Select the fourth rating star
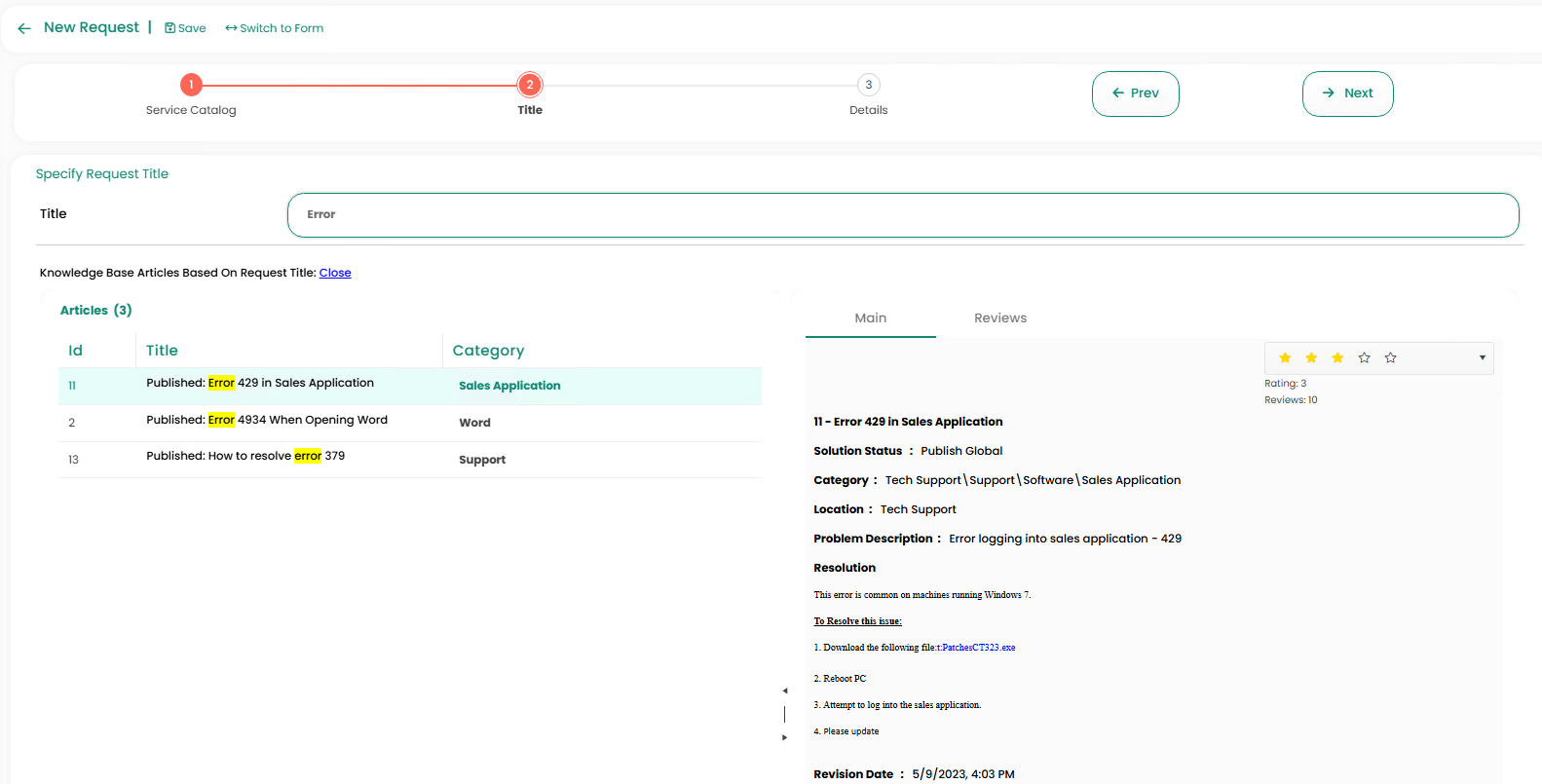This screenshot has height=784, width=1542. 1364,358
